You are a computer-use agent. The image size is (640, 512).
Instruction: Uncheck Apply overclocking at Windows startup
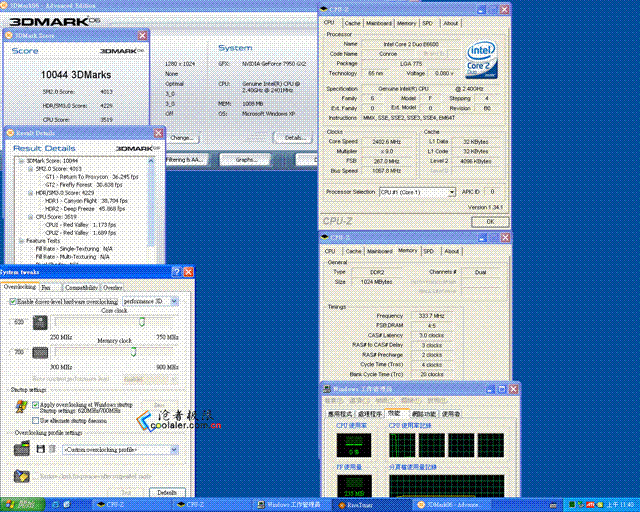[36, 405]
